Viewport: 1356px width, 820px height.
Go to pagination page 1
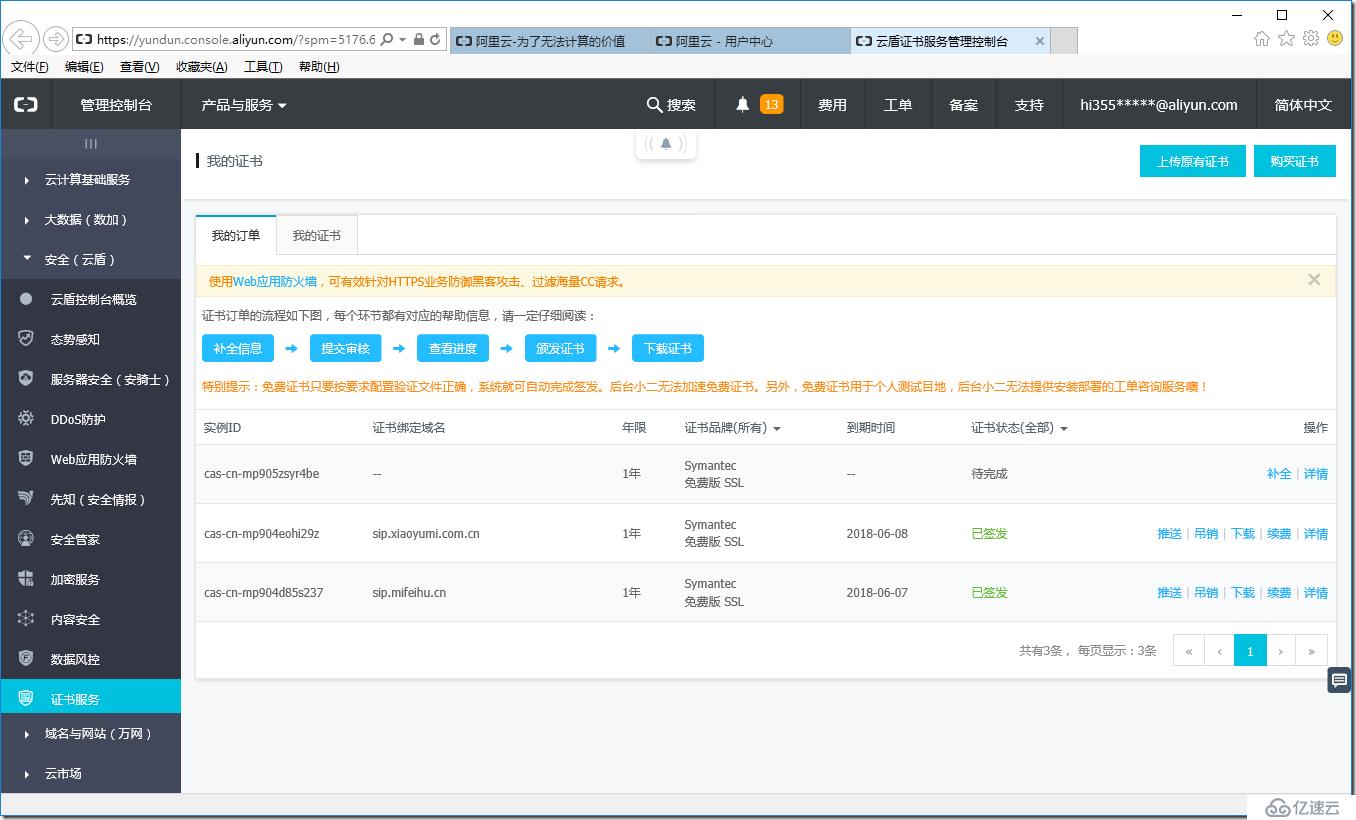(1250, 650)
